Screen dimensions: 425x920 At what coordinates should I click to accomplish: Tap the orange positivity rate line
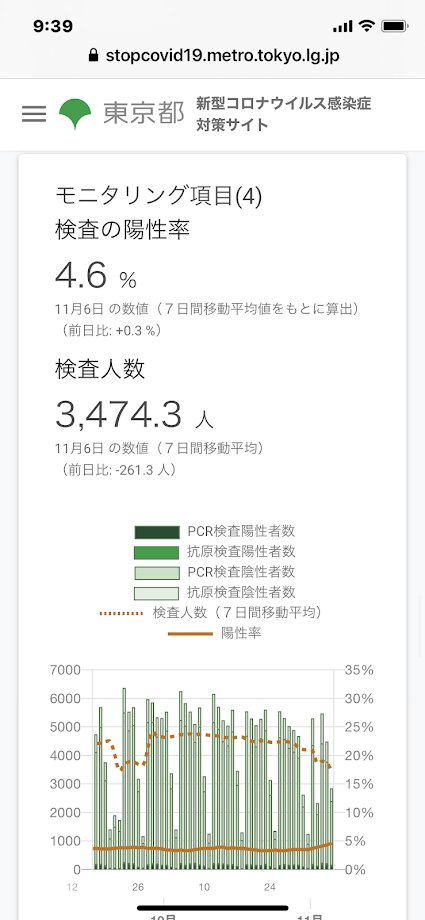point(212,848)
